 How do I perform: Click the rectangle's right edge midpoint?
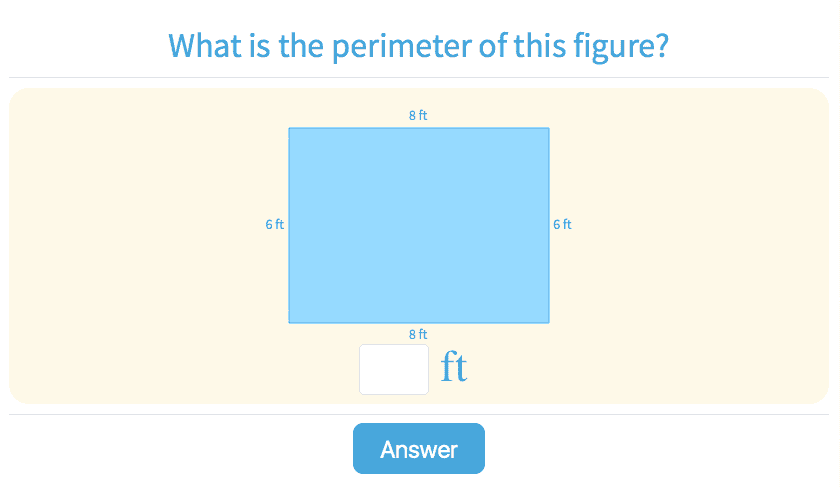click(548, 225)
